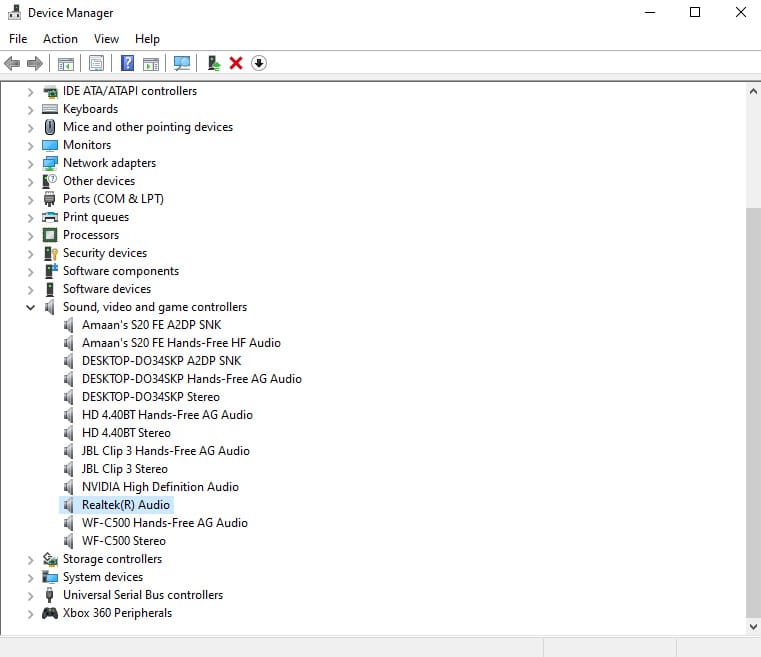
Task: Expand the Network adapters category
Action: click(x=30, y=163)
